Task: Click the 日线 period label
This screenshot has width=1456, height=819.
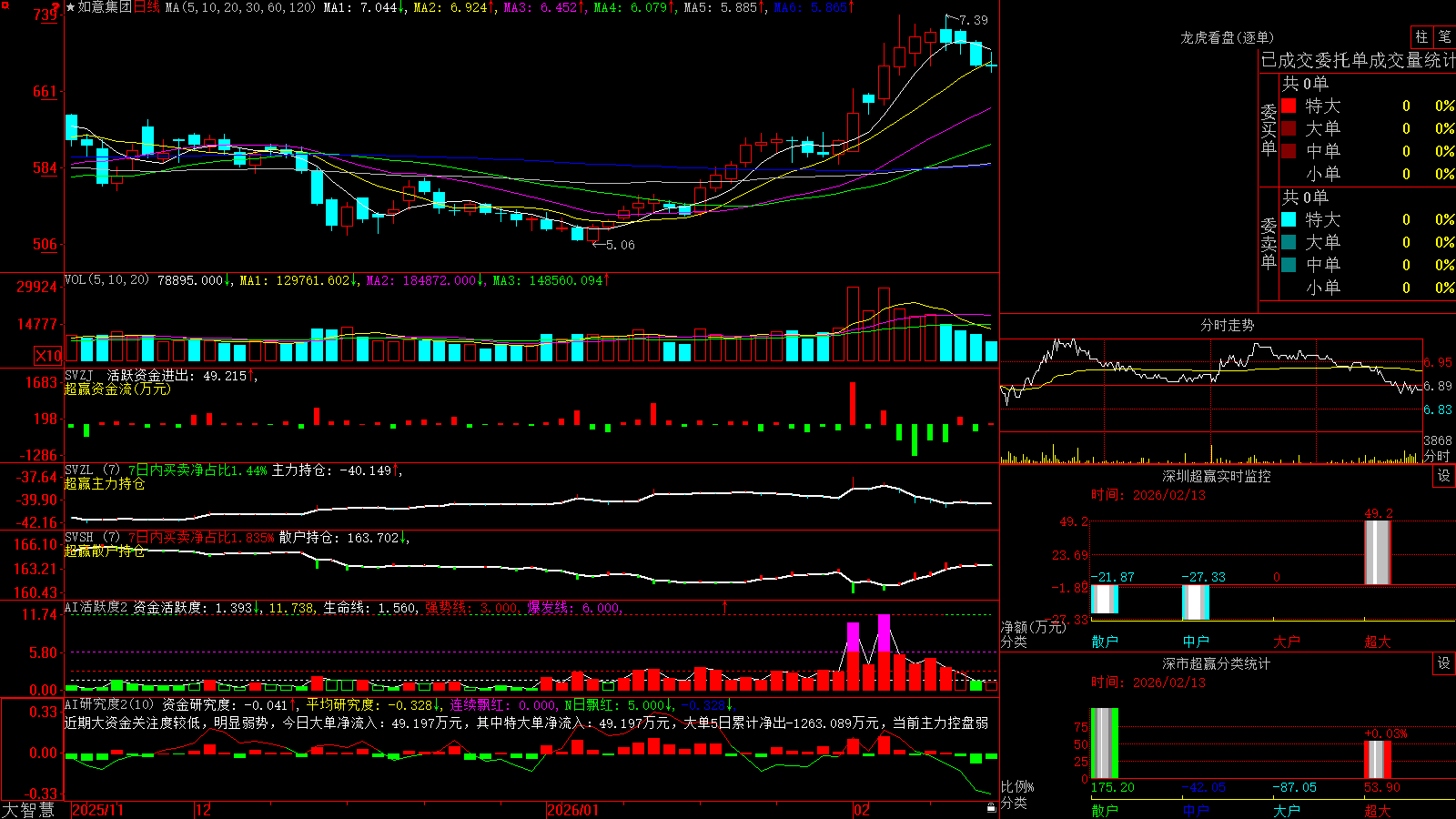Action: [147, 7]
